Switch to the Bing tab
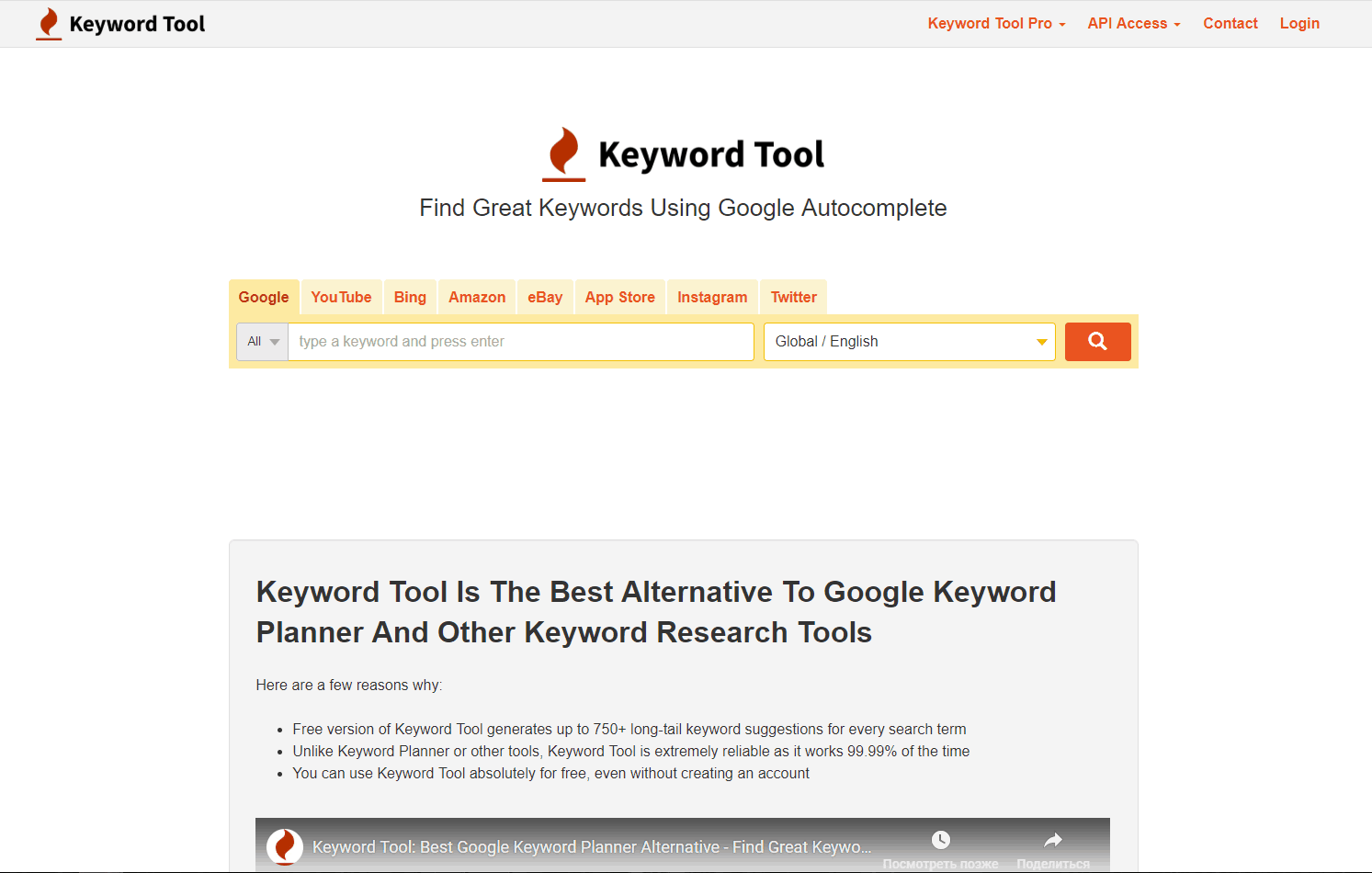This screenshot has width=1372, height=873. pyautogui.click(x=410, y=297)
